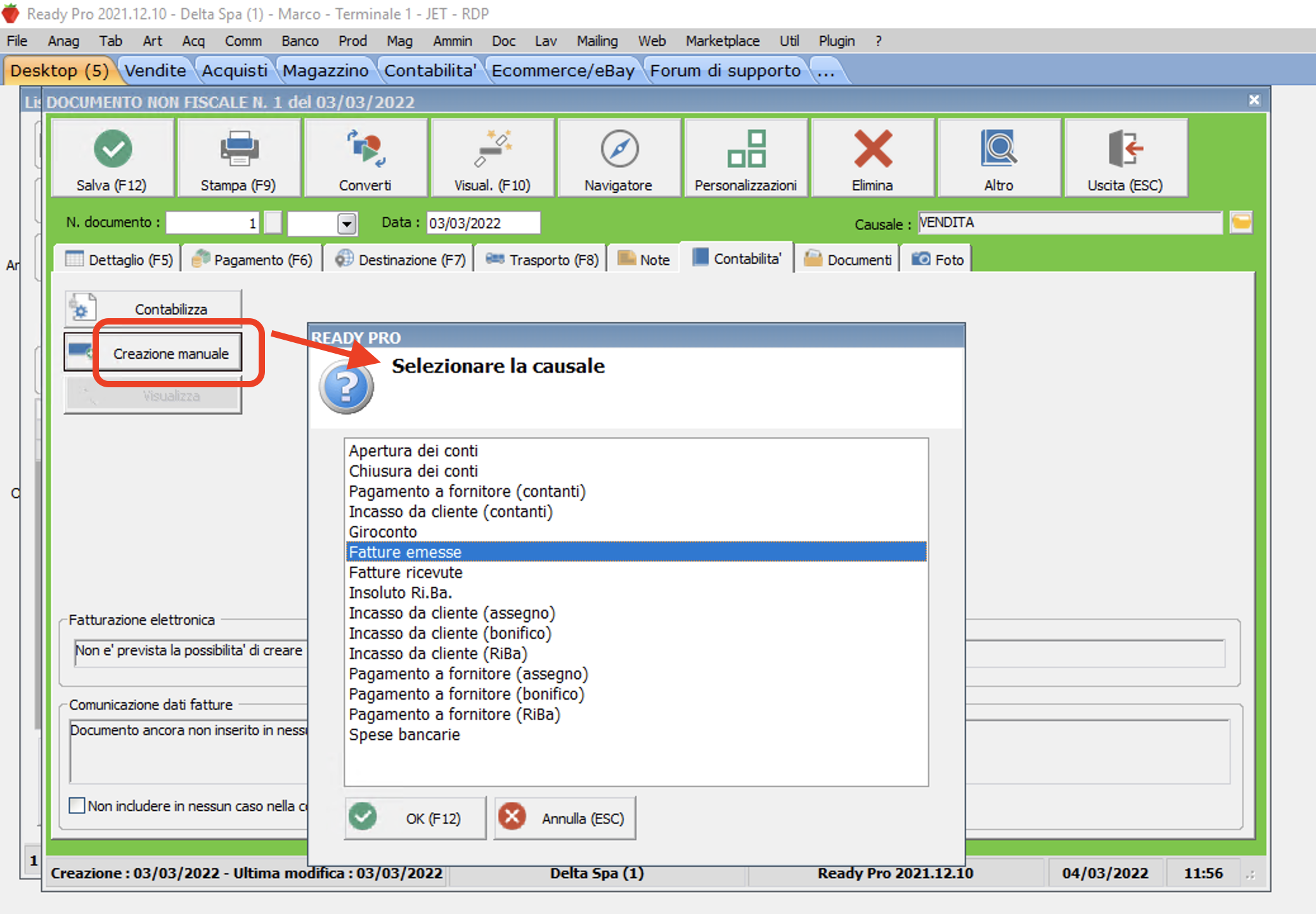1316x914 pixels.
Task: Select 'Incasso da cliente (bonifico)'
Action: (x=636, y=633)
